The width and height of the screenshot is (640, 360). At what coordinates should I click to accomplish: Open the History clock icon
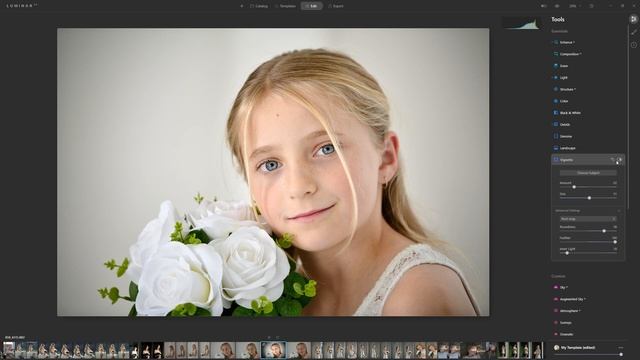pos(634,45)
